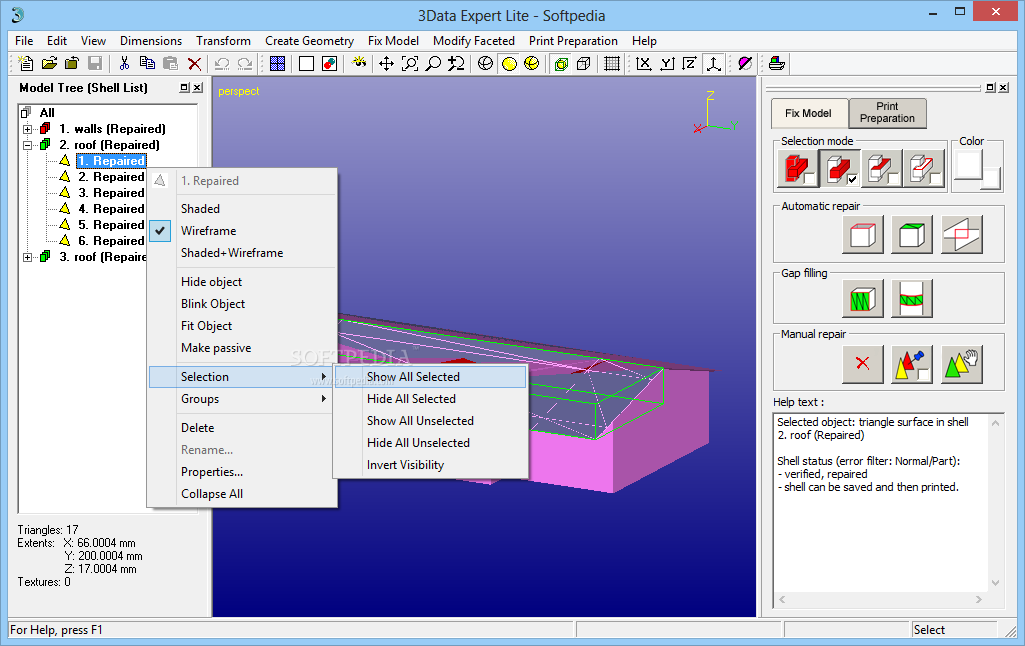Screen dimensions: 1025x646
Task: Click the Help text vertical scrollbar down arrow
Action: 996,583
